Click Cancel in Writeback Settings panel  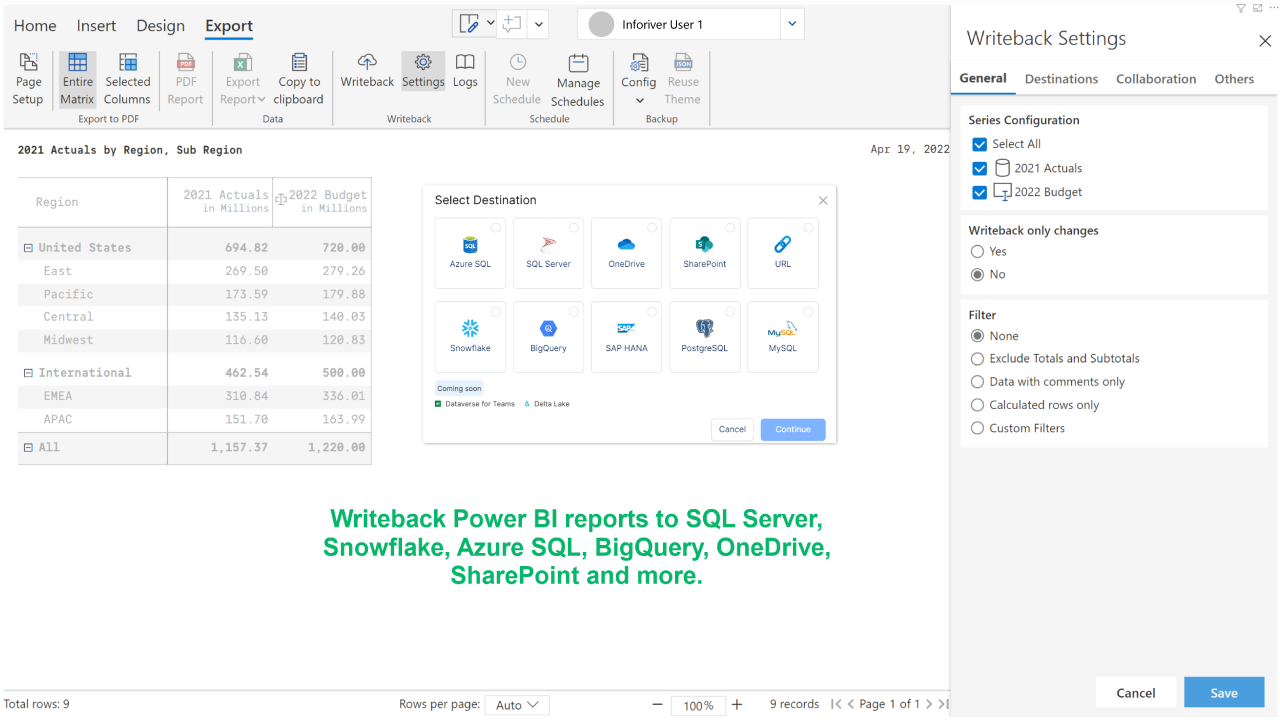tap(1136, 693)
